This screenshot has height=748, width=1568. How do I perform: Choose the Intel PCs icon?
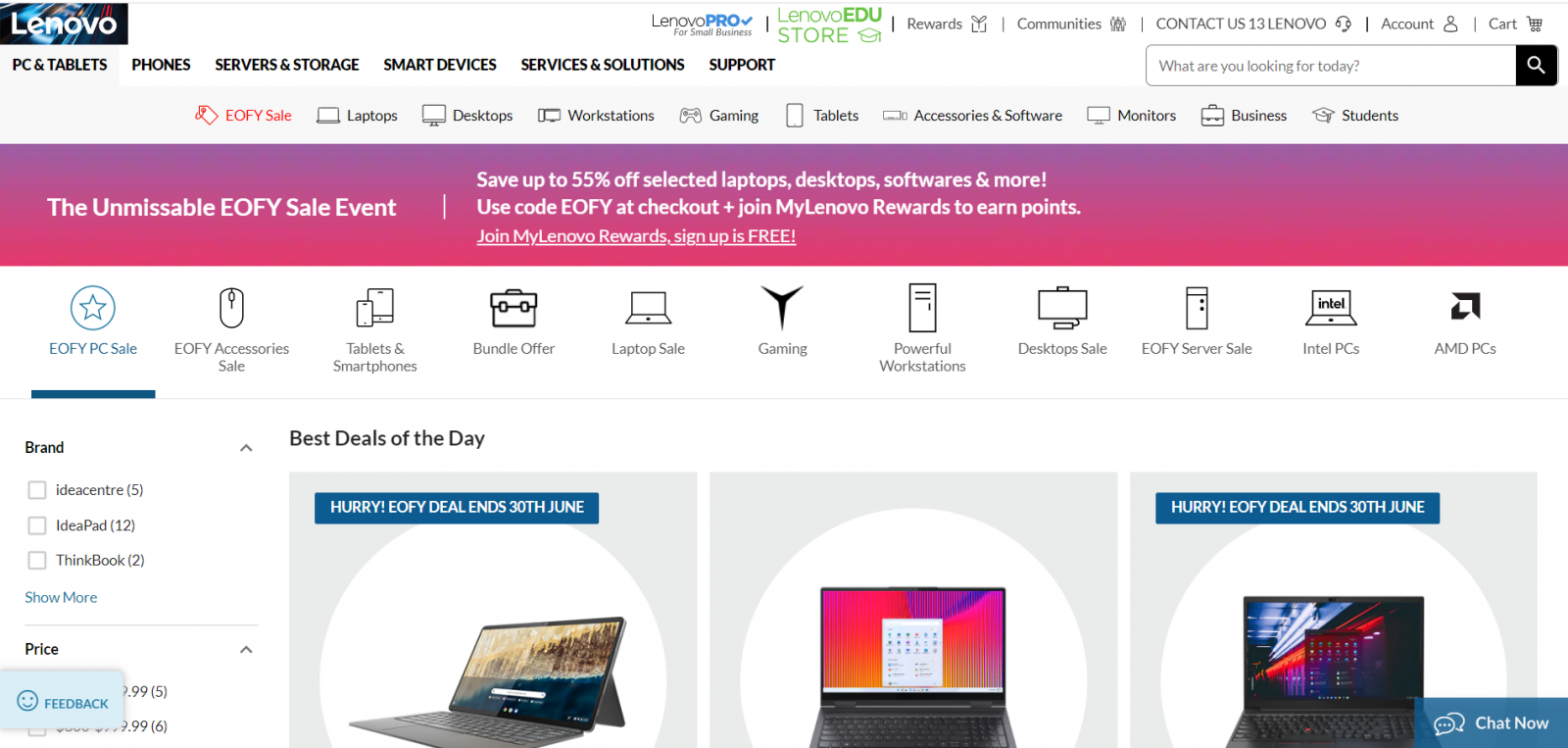coord(1331,308)
